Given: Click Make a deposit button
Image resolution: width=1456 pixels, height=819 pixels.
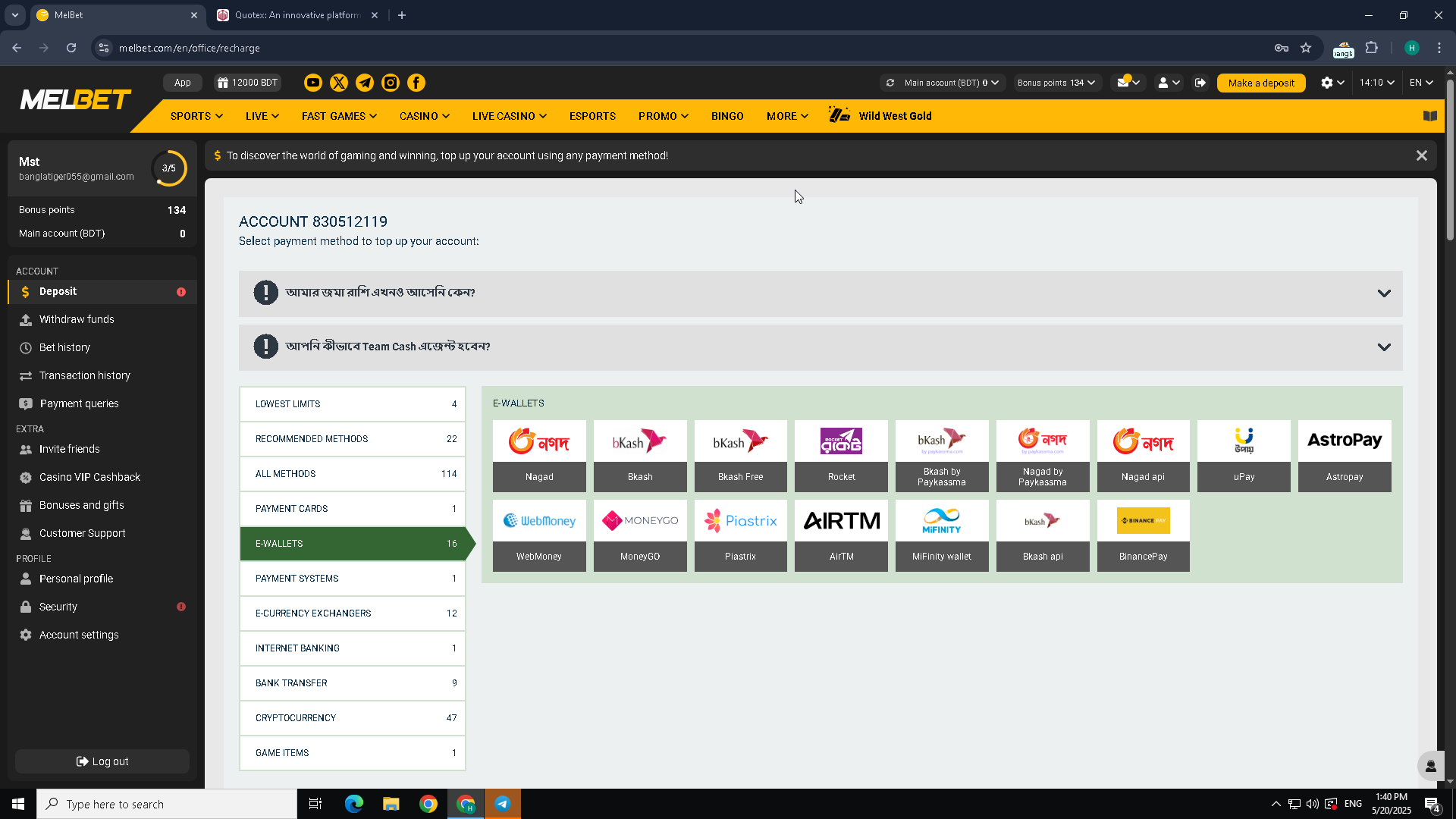Looking at the screenshot, I should [1260, 83].
